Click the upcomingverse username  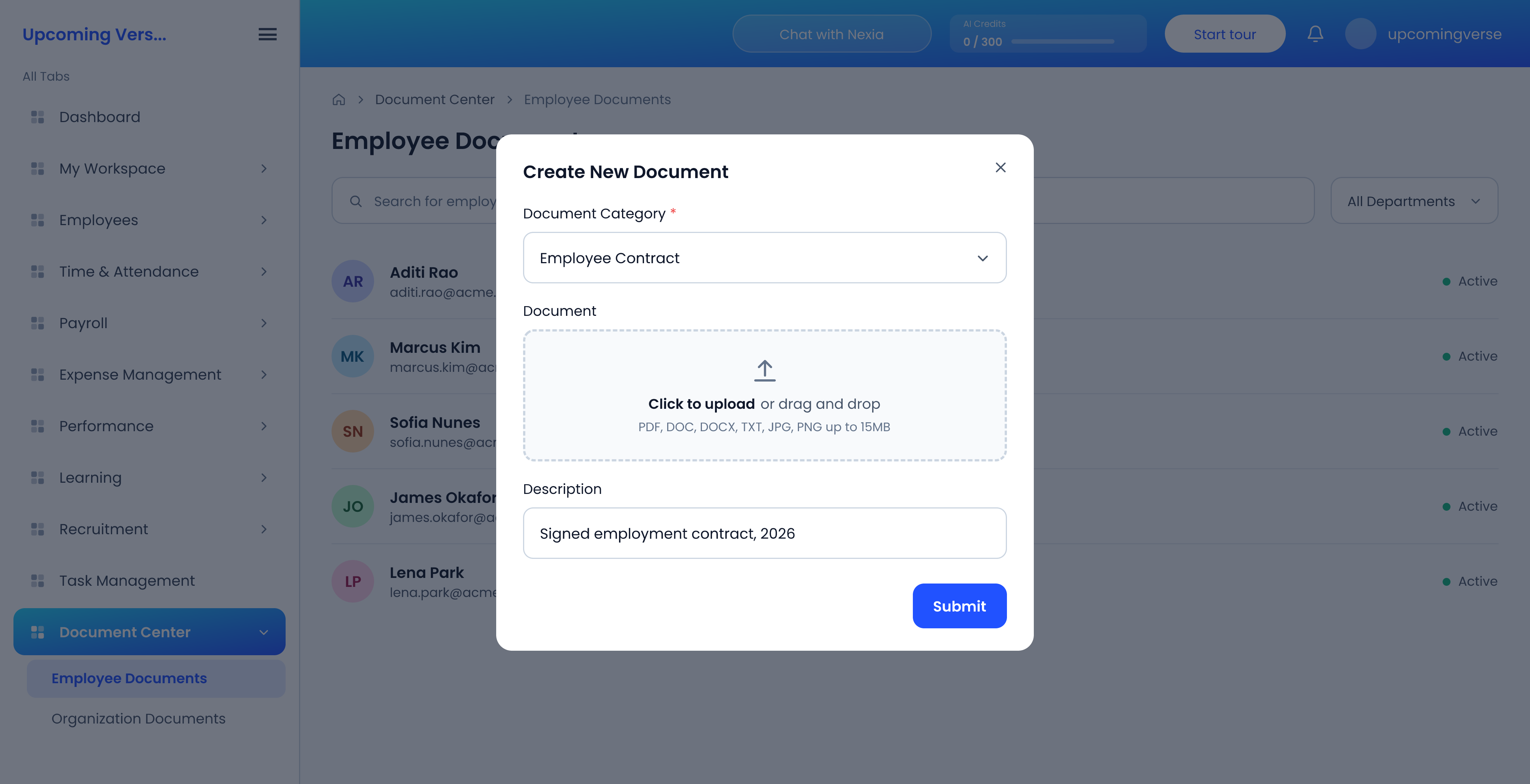click(x=1444, y=34)
